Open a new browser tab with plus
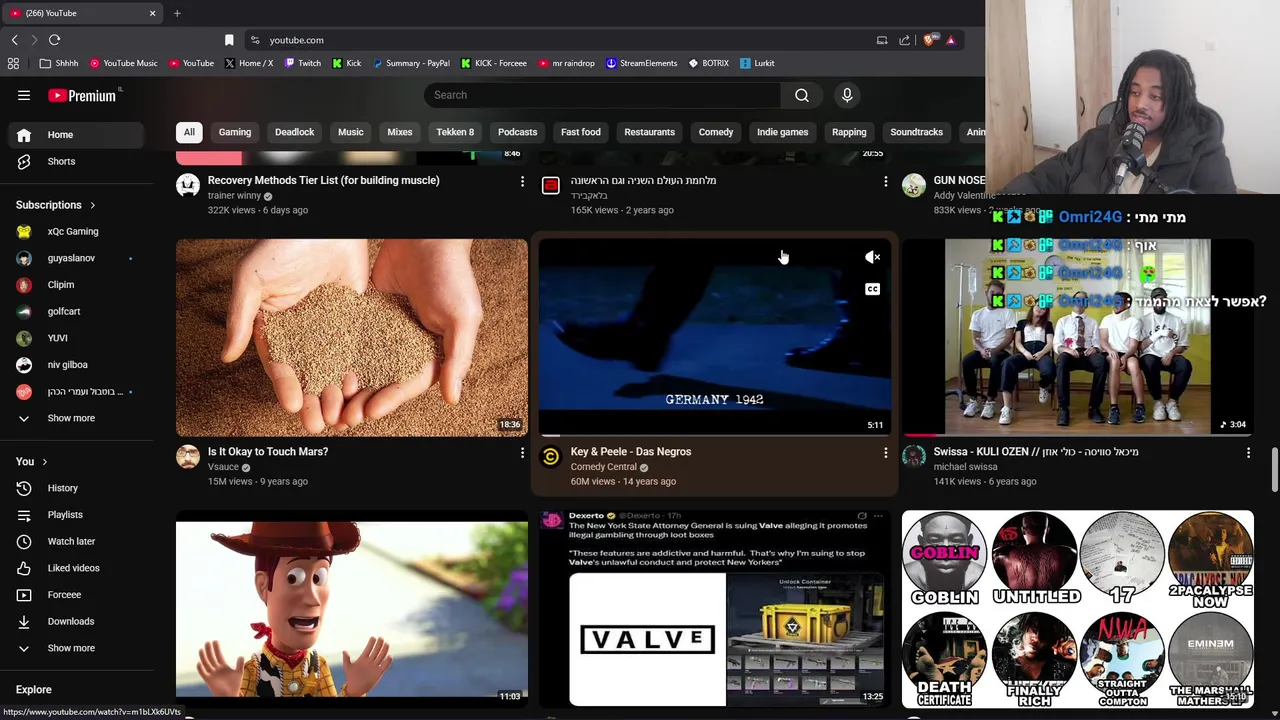 coord(177,13)
